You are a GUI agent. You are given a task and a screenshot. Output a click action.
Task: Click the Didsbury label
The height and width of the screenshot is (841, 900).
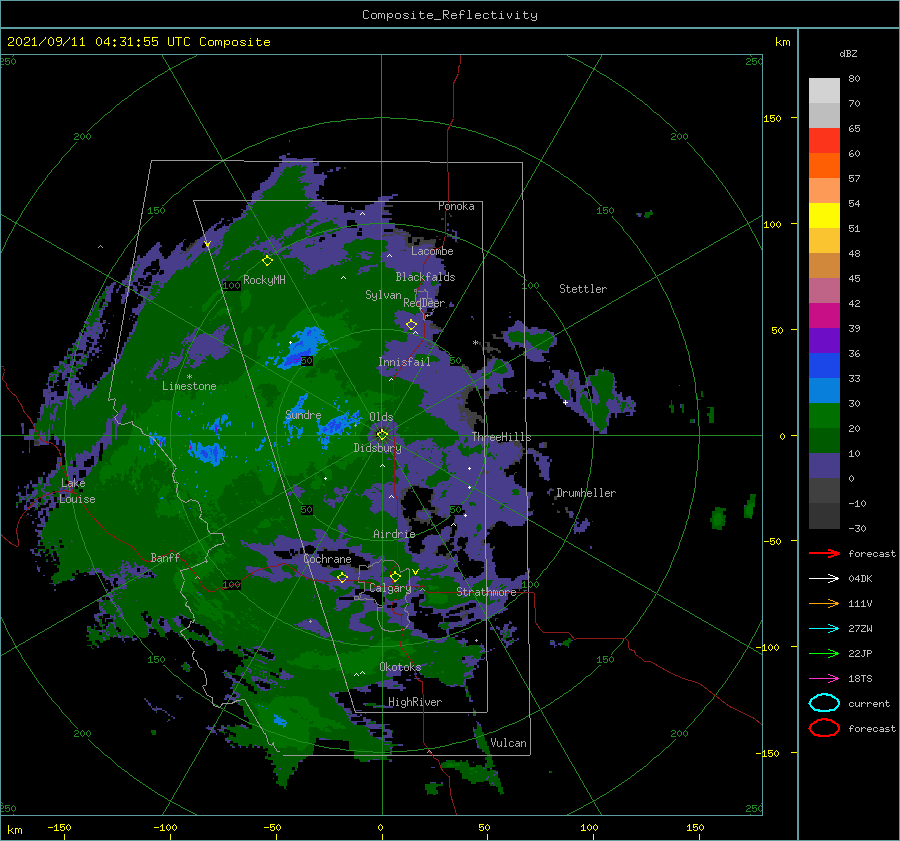[x=377, y=448]
